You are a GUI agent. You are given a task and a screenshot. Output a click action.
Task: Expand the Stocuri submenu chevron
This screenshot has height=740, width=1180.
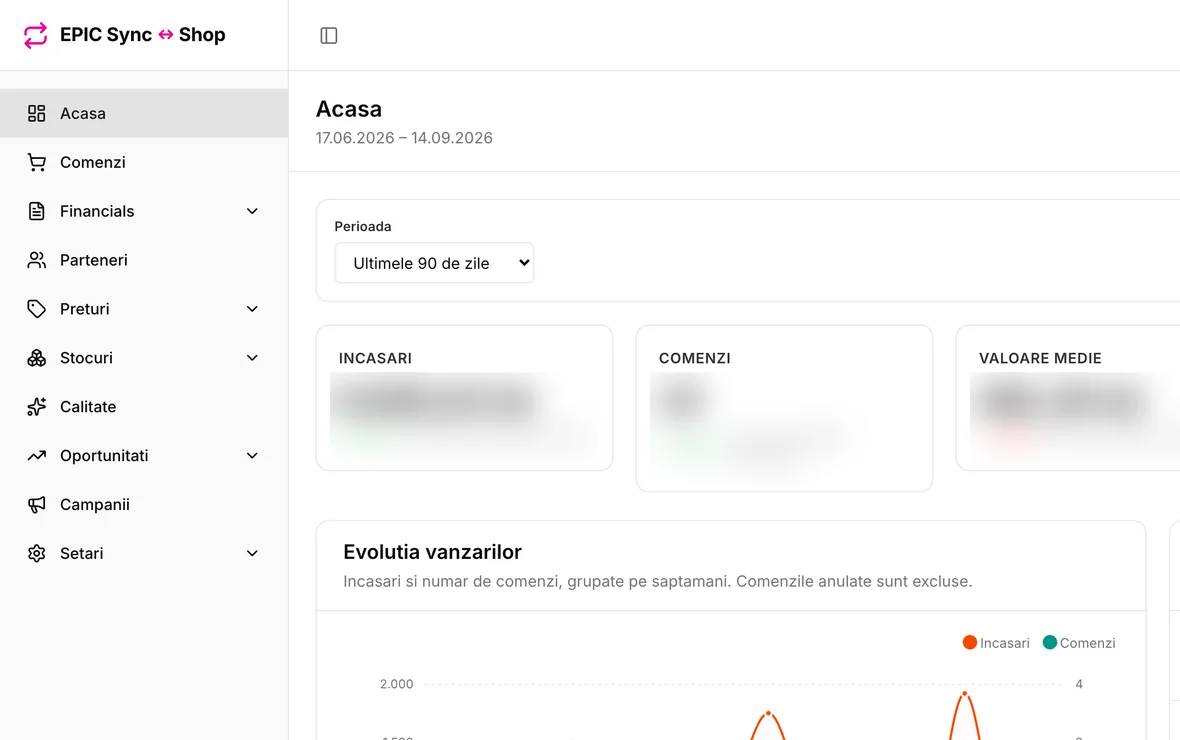click(252, 358)
